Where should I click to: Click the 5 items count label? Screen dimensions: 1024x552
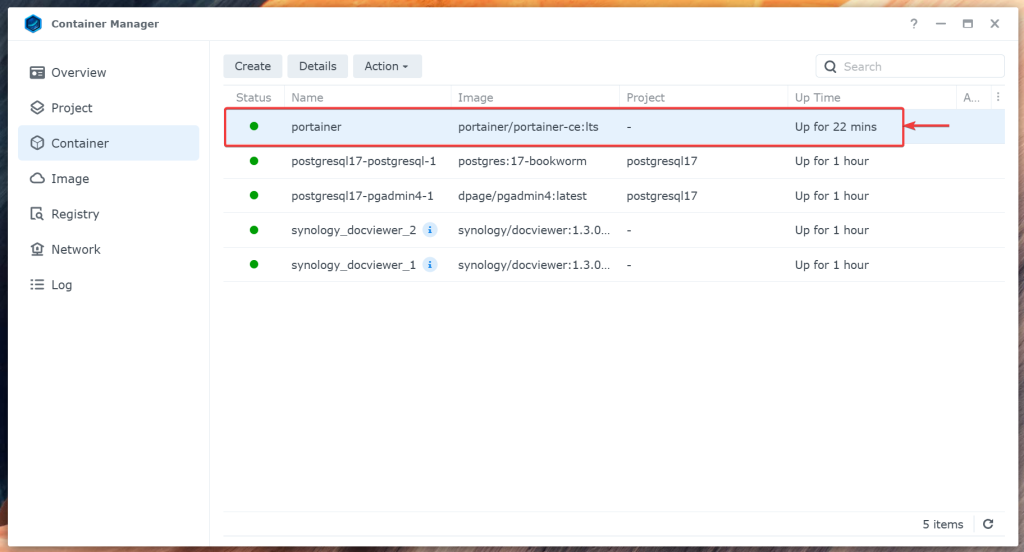pyautogui.click(x=942, y=524)
